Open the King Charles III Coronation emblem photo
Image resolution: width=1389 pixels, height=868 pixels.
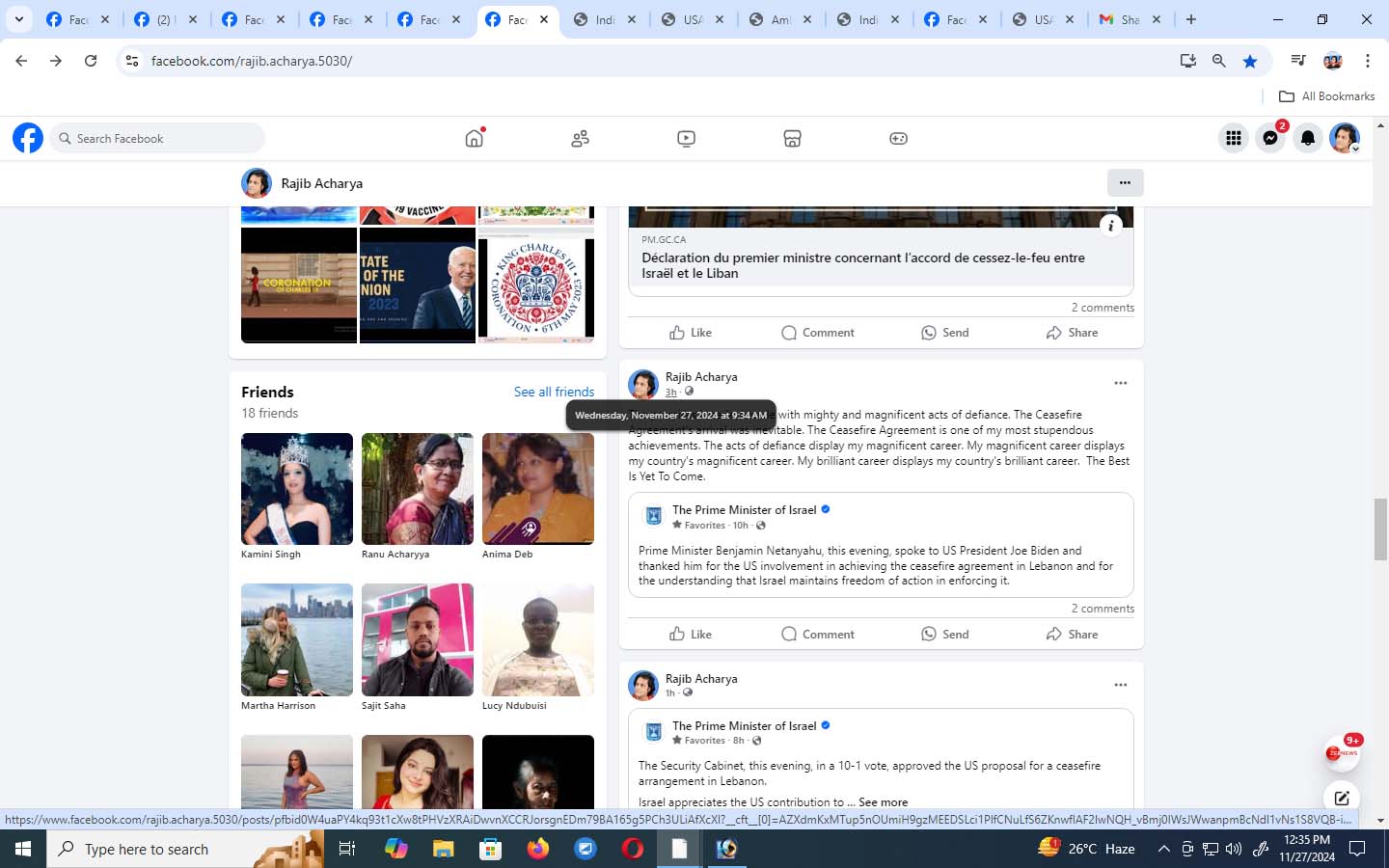pyautogui.click(x=536, y=285)
